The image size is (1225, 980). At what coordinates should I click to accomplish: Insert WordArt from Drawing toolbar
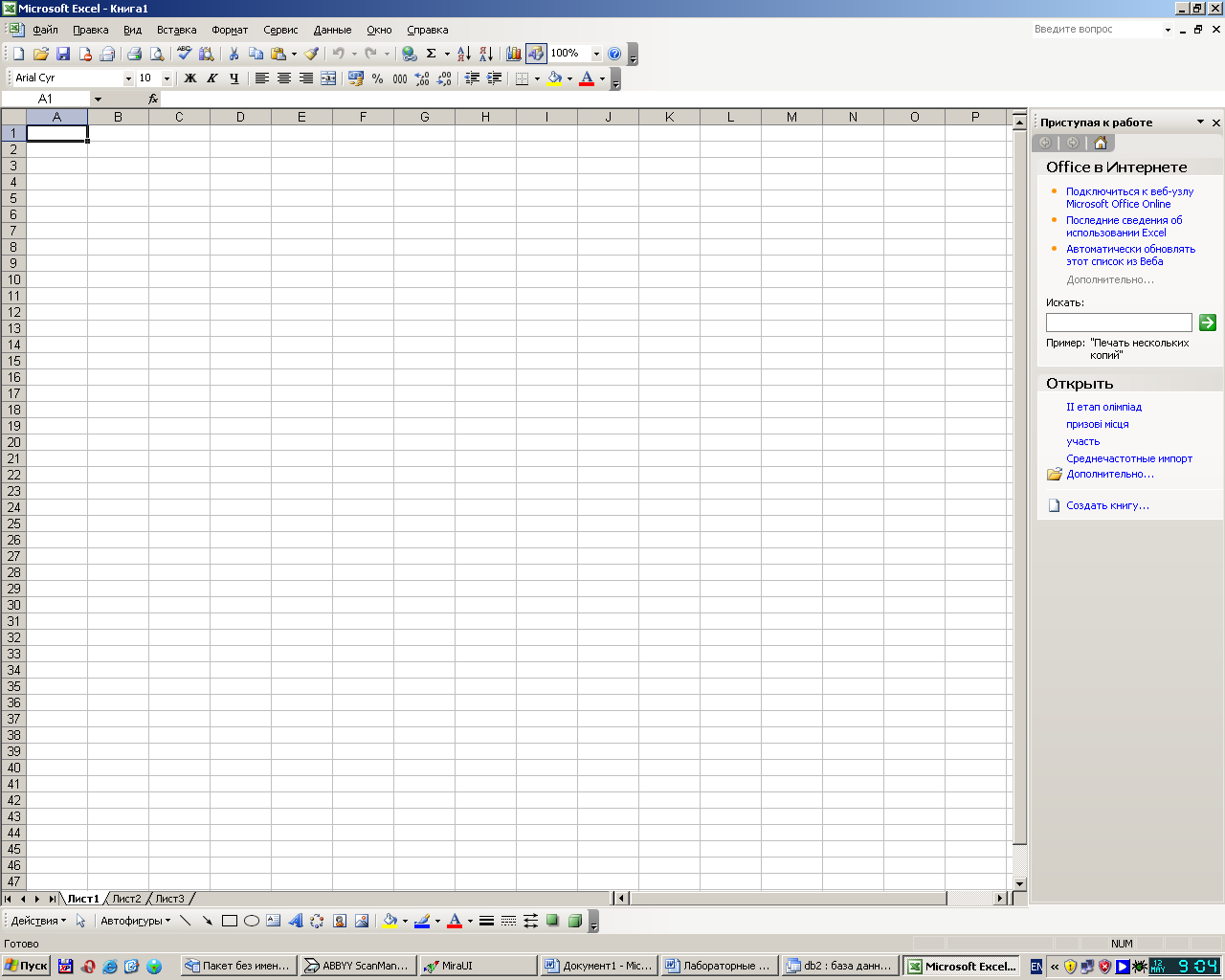coord(295,921)
